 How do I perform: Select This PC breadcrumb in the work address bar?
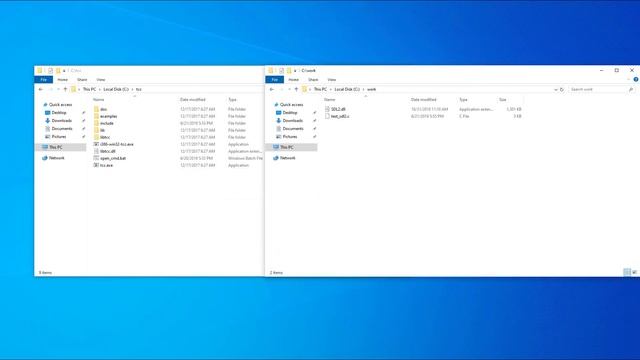coord(320,89)
